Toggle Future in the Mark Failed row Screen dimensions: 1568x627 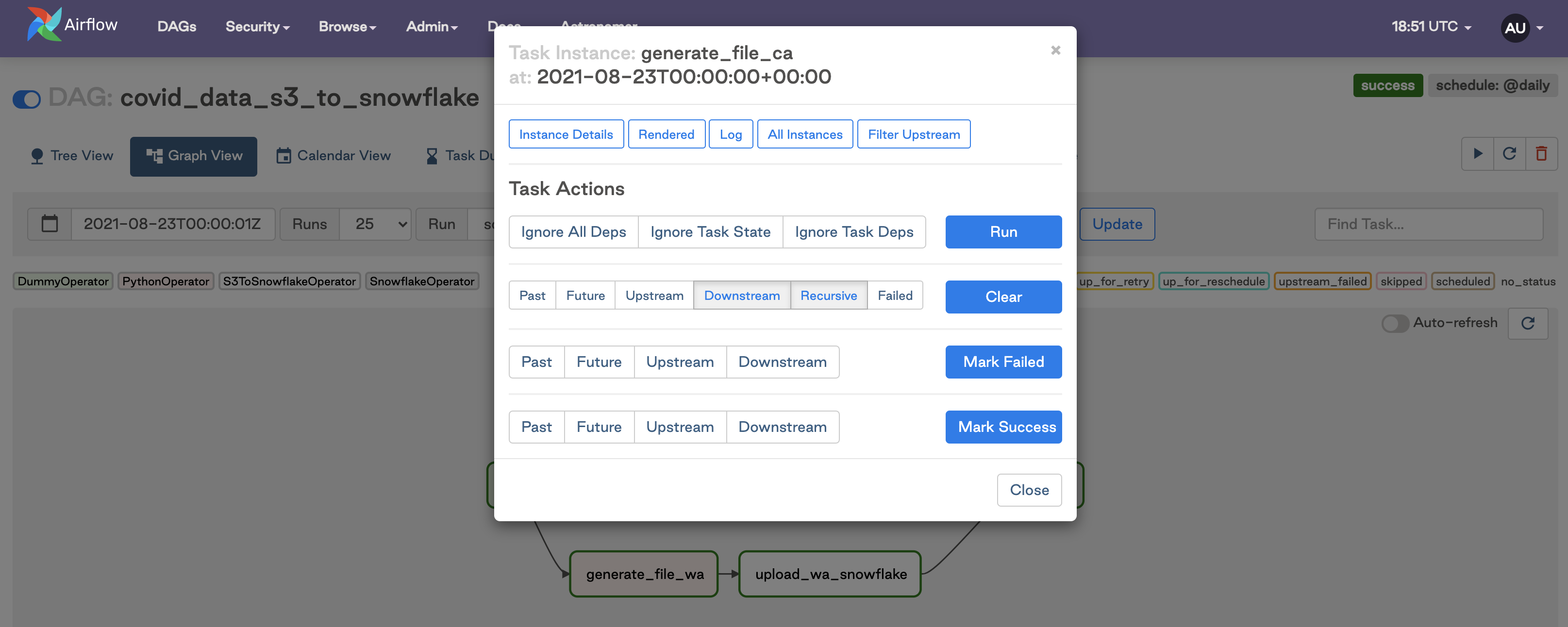[599, 362]
